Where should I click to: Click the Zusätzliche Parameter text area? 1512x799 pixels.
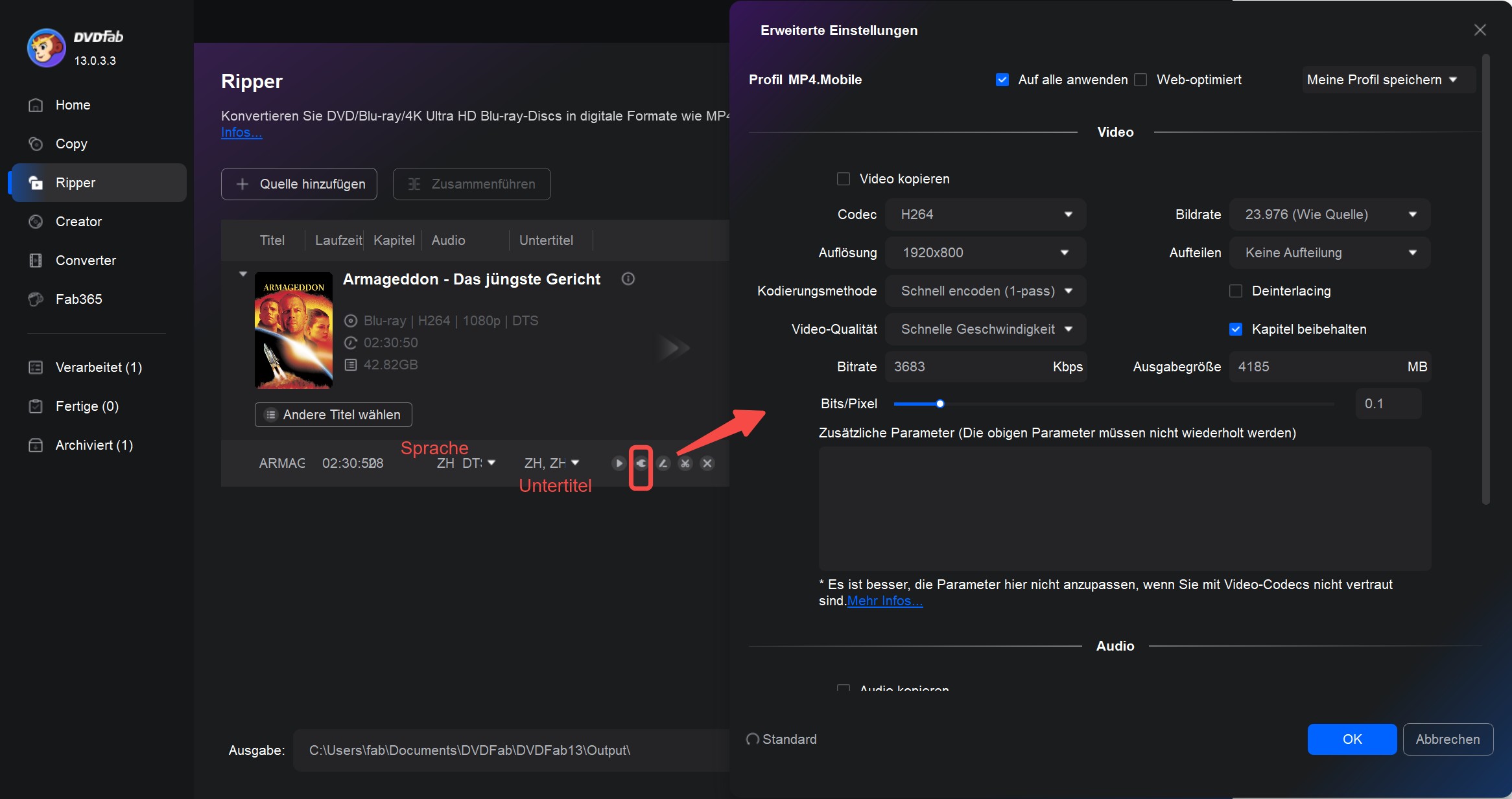pos(1125,509)
